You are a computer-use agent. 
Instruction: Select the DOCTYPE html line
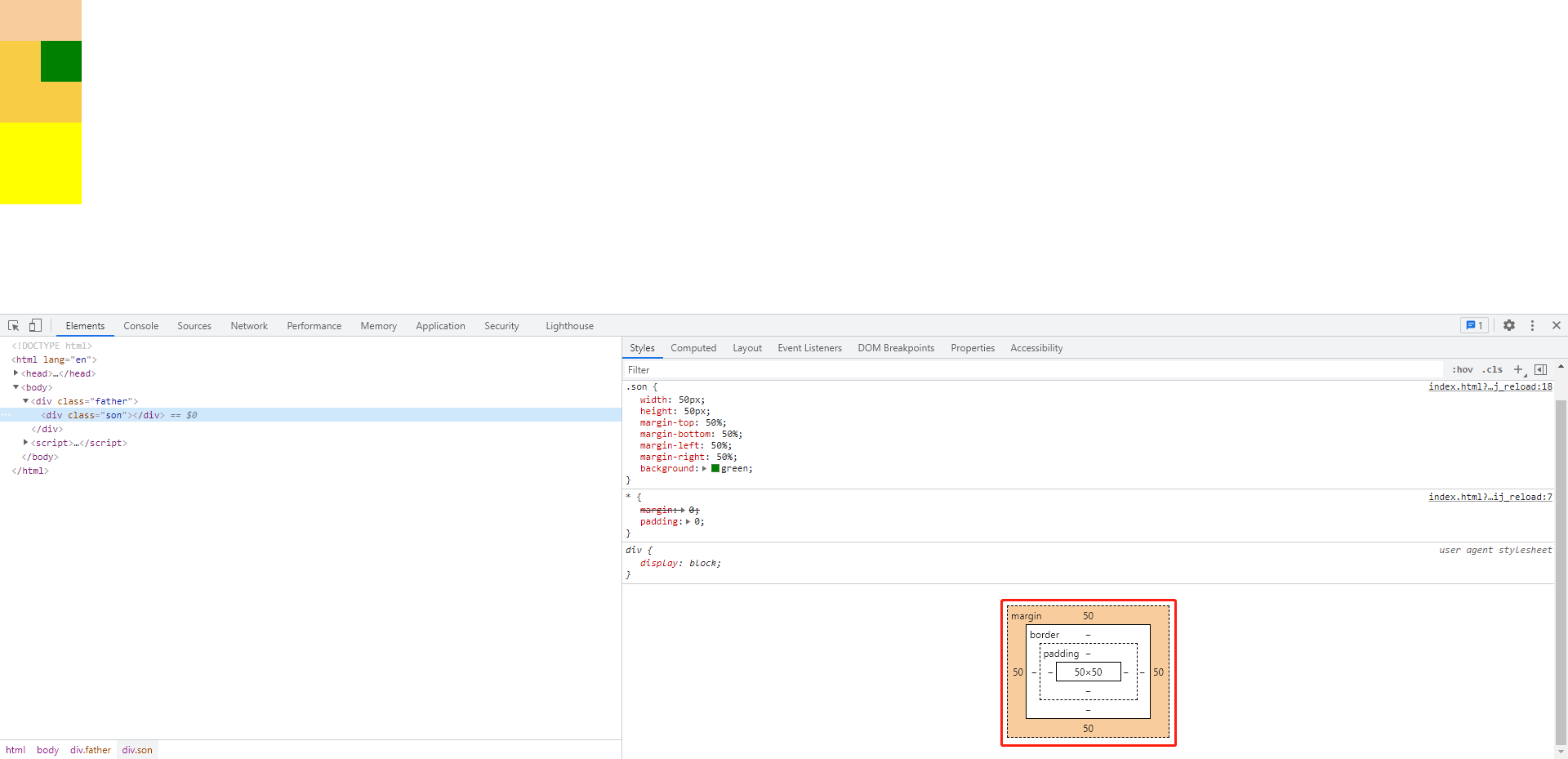point(51,345)
